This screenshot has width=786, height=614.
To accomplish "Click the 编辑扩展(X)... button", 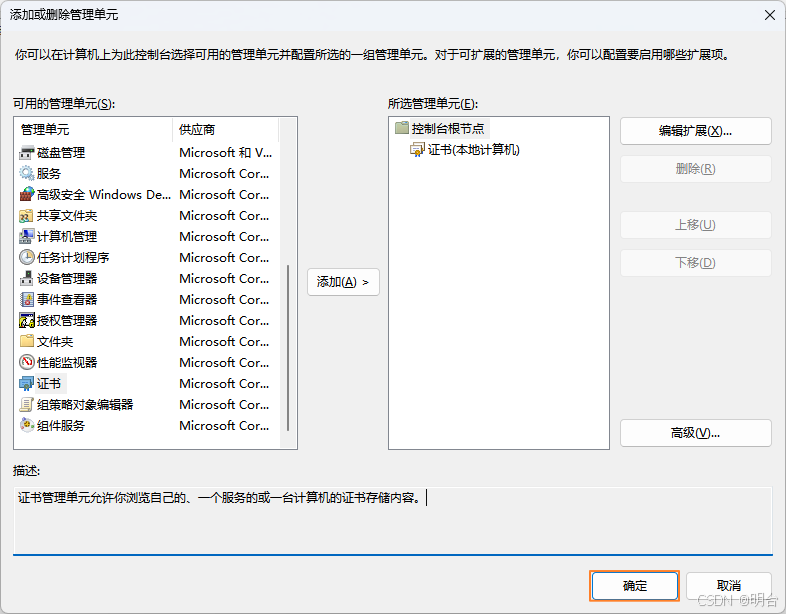I will [x=695, y=131].
